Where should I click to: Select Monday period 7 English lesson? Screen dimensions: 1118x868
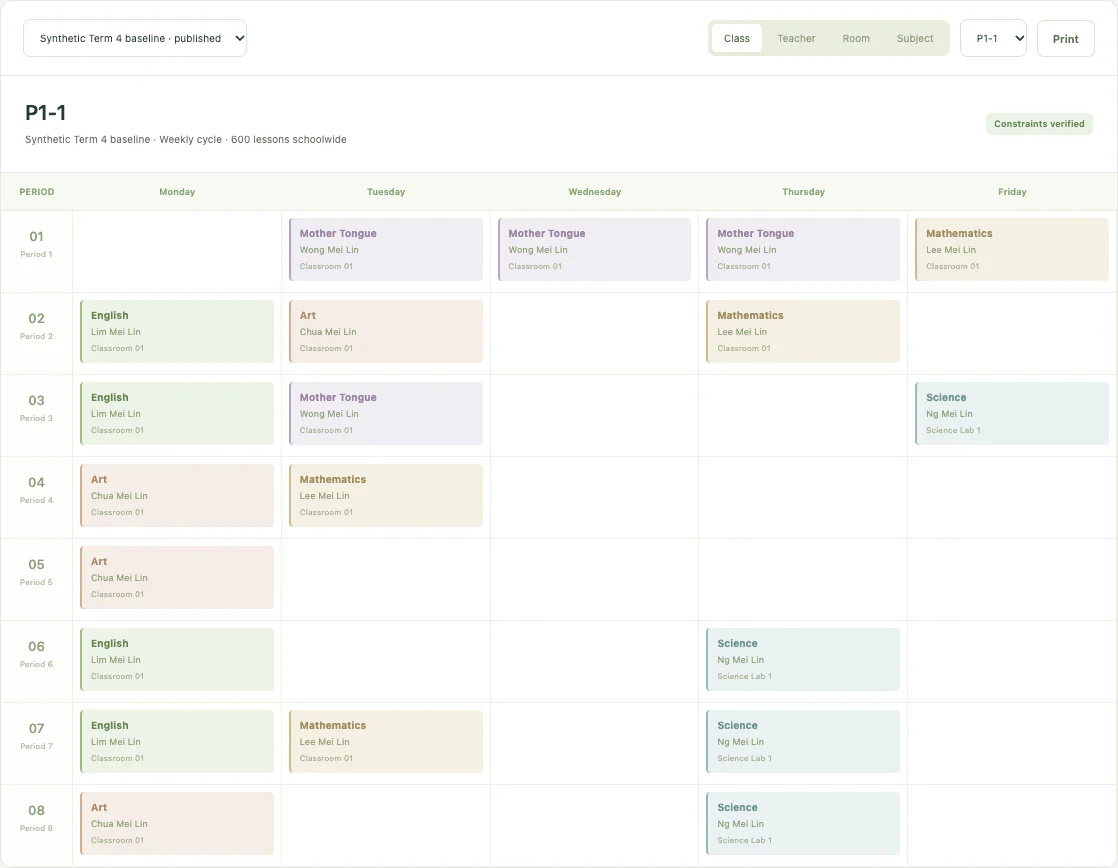point(177,742)
